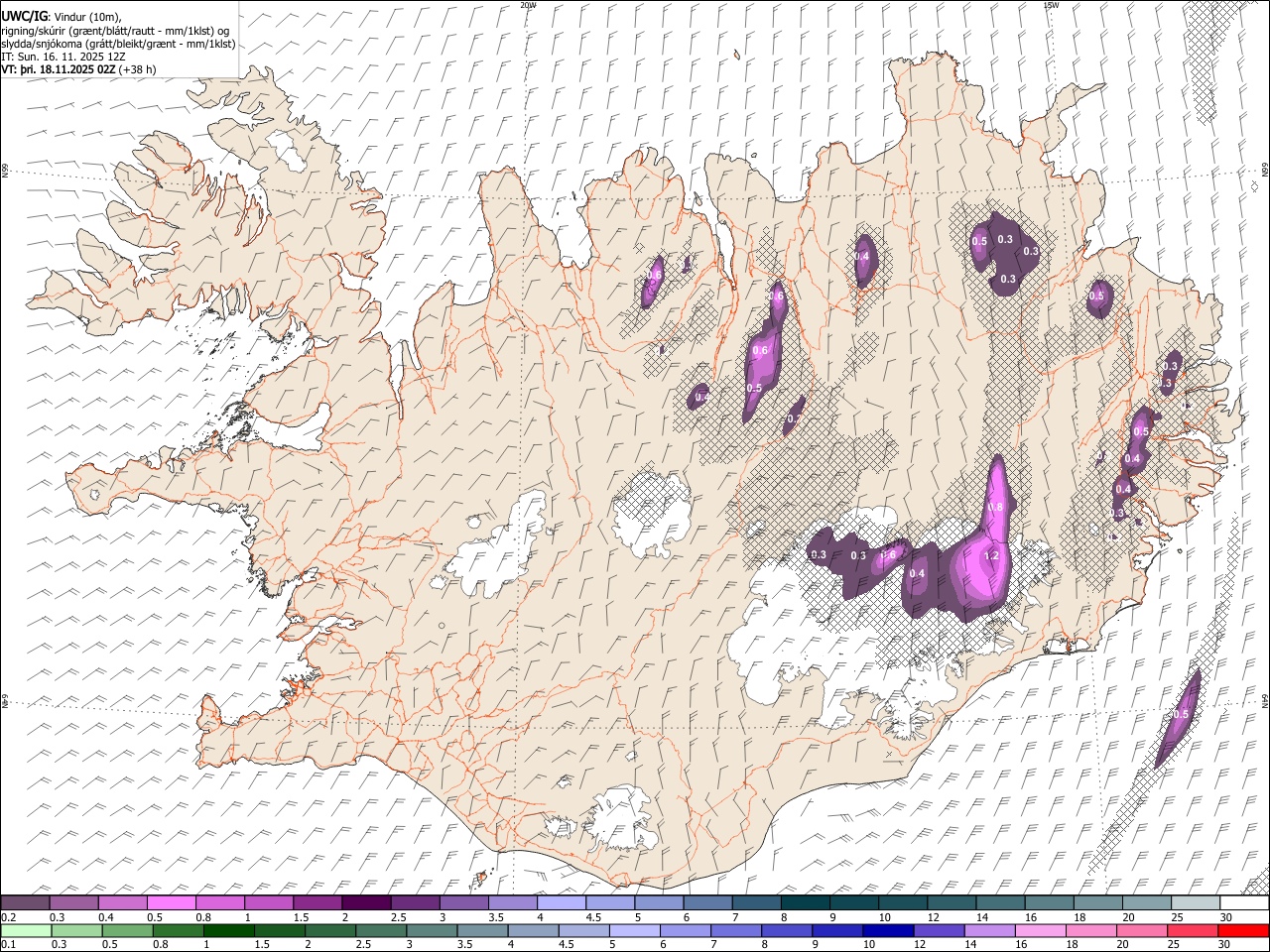Select the '0.2' label under the top legend row
The image size is (1270, 952).
tap(9, 917)
